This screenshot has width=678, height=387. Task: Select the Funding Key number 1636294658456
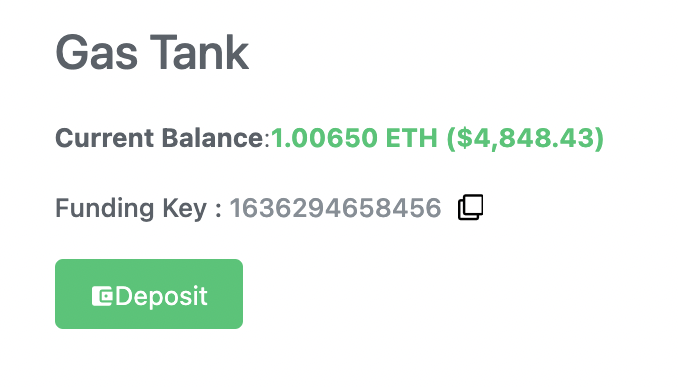pos(335,208)
